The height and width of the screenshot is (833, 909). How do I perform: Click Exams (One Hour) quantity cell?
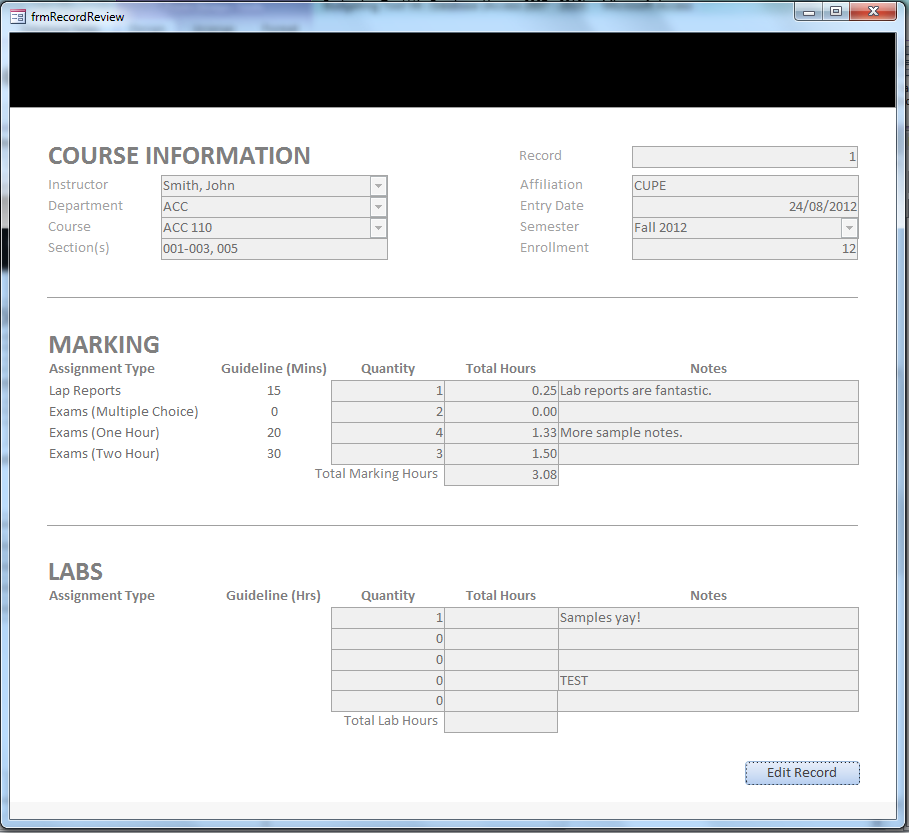click(388, 432)
